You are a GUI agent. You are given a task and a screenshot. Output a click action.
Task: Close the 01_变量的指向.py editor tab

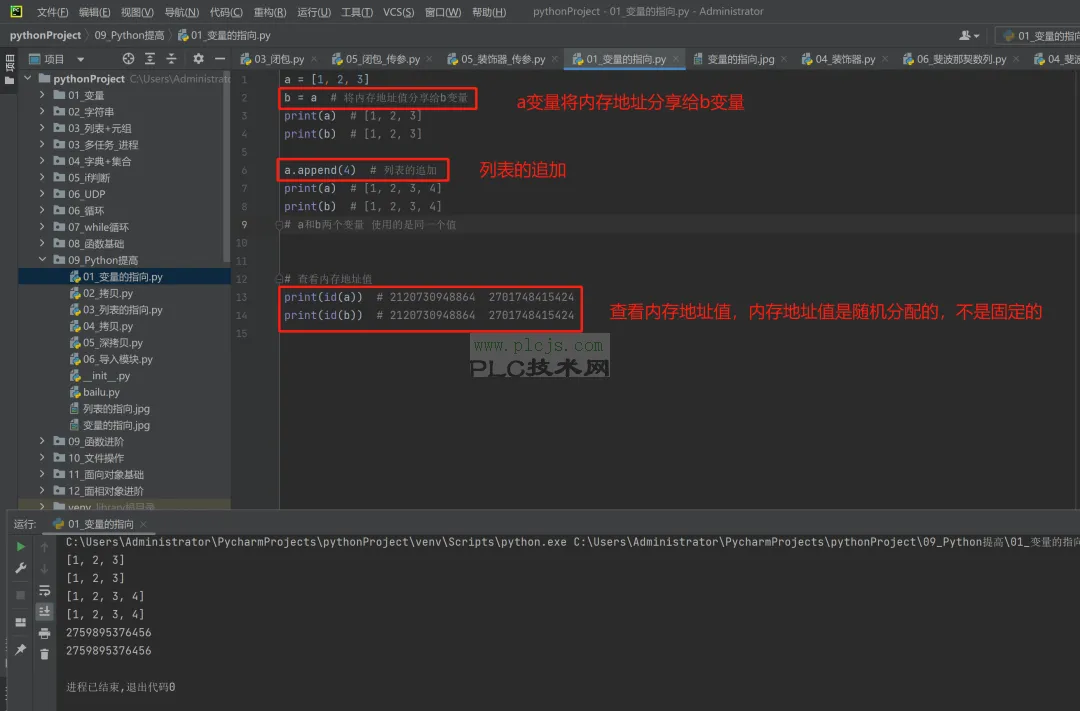(676, 59)
